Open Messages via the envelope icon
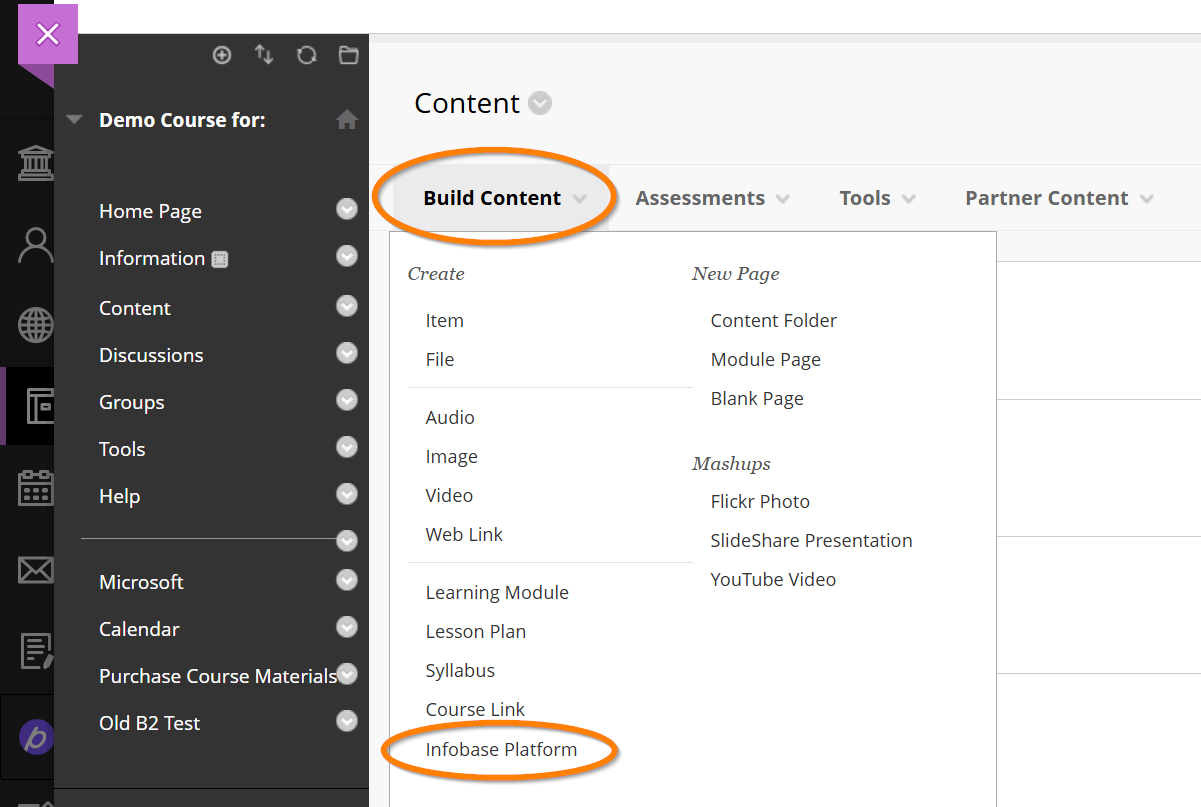 [x=36, y=570]
